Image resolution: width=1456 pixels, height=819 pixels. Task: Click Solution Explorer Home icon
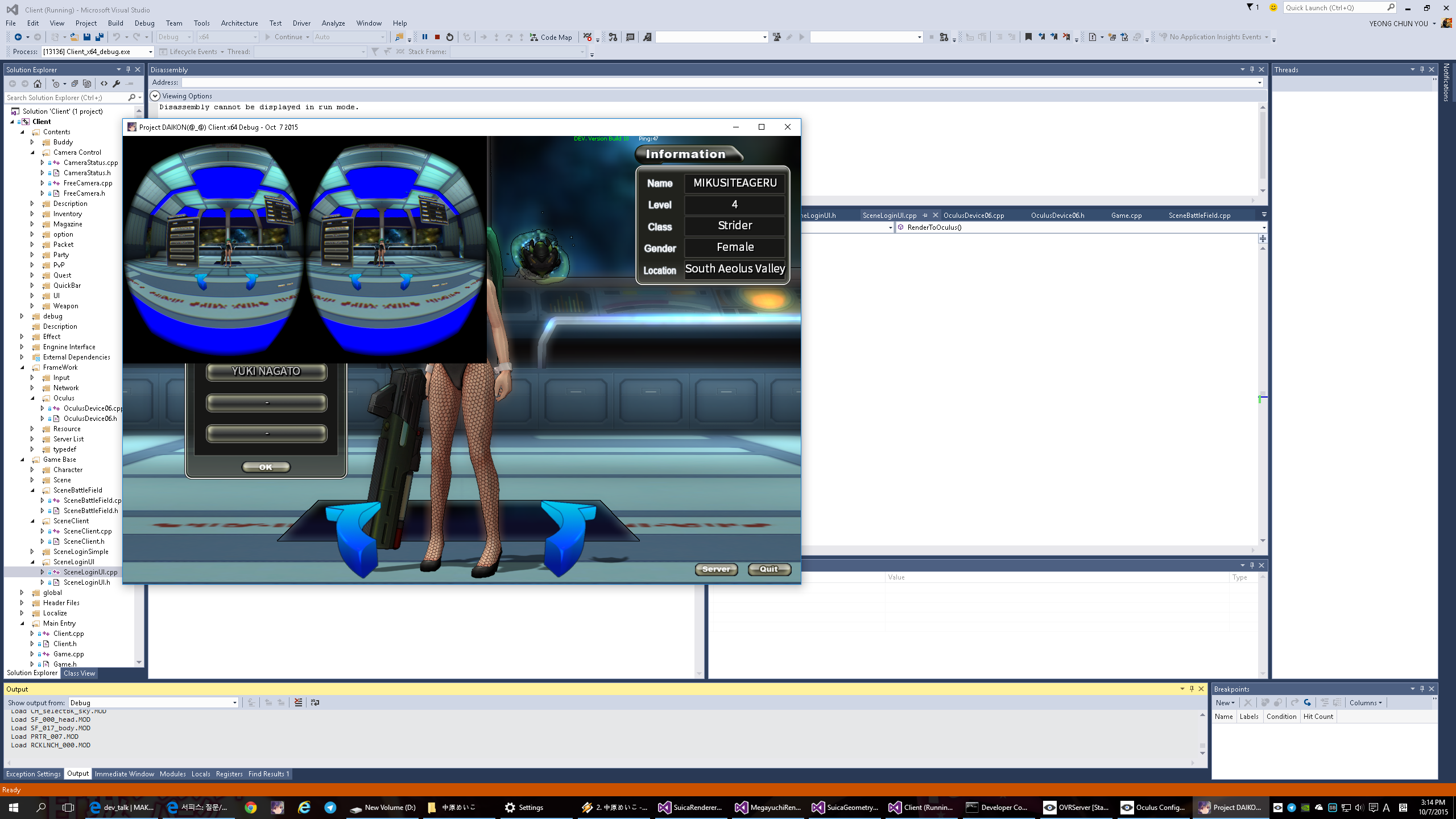click(x=38, y=84)
